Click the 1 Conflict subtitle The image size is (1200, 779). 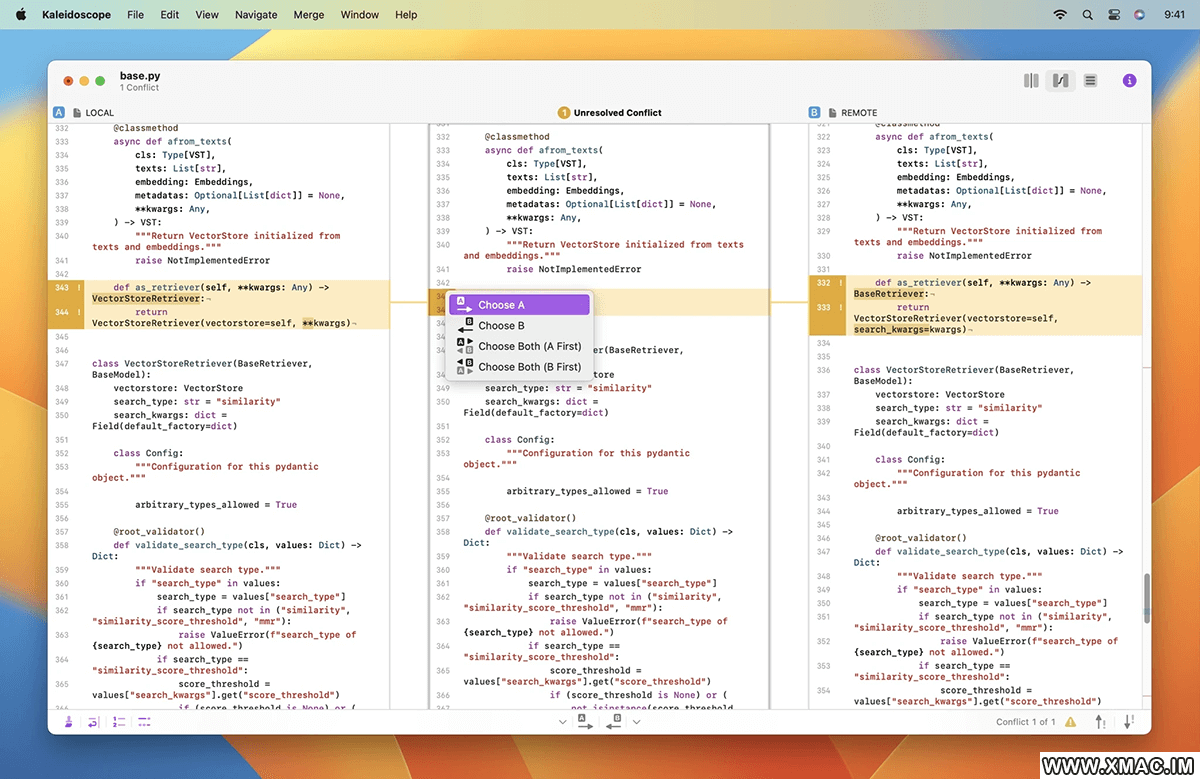[140, 88]
